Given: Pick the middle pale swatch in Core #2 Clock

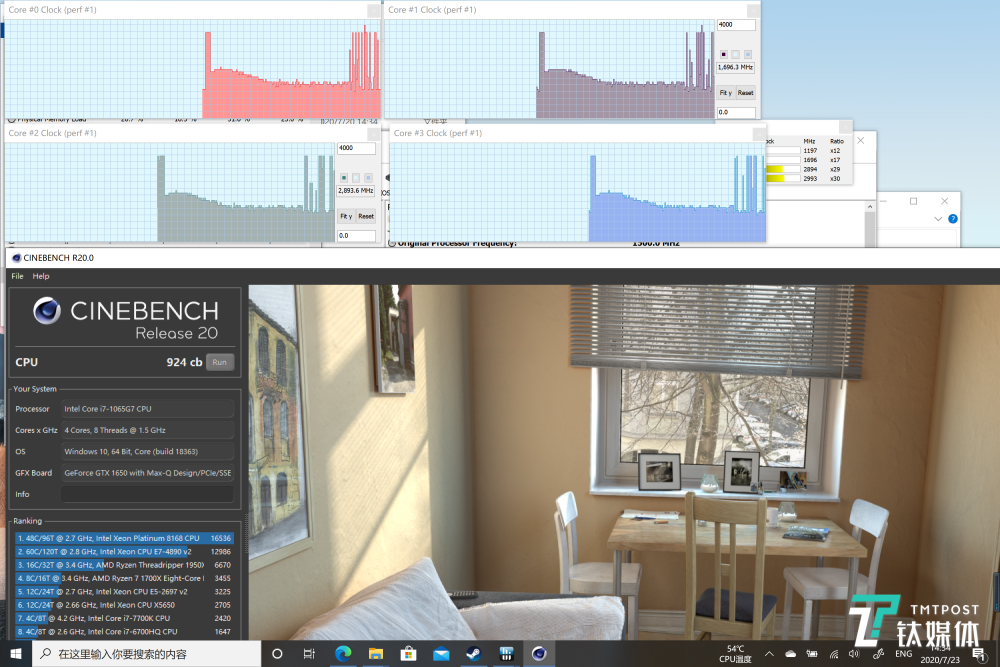Looking at the screenshot, I should [356, 177].
